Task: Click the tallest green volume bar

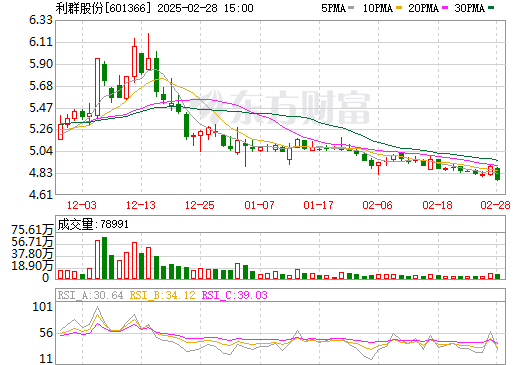Action: coord(104,258)
